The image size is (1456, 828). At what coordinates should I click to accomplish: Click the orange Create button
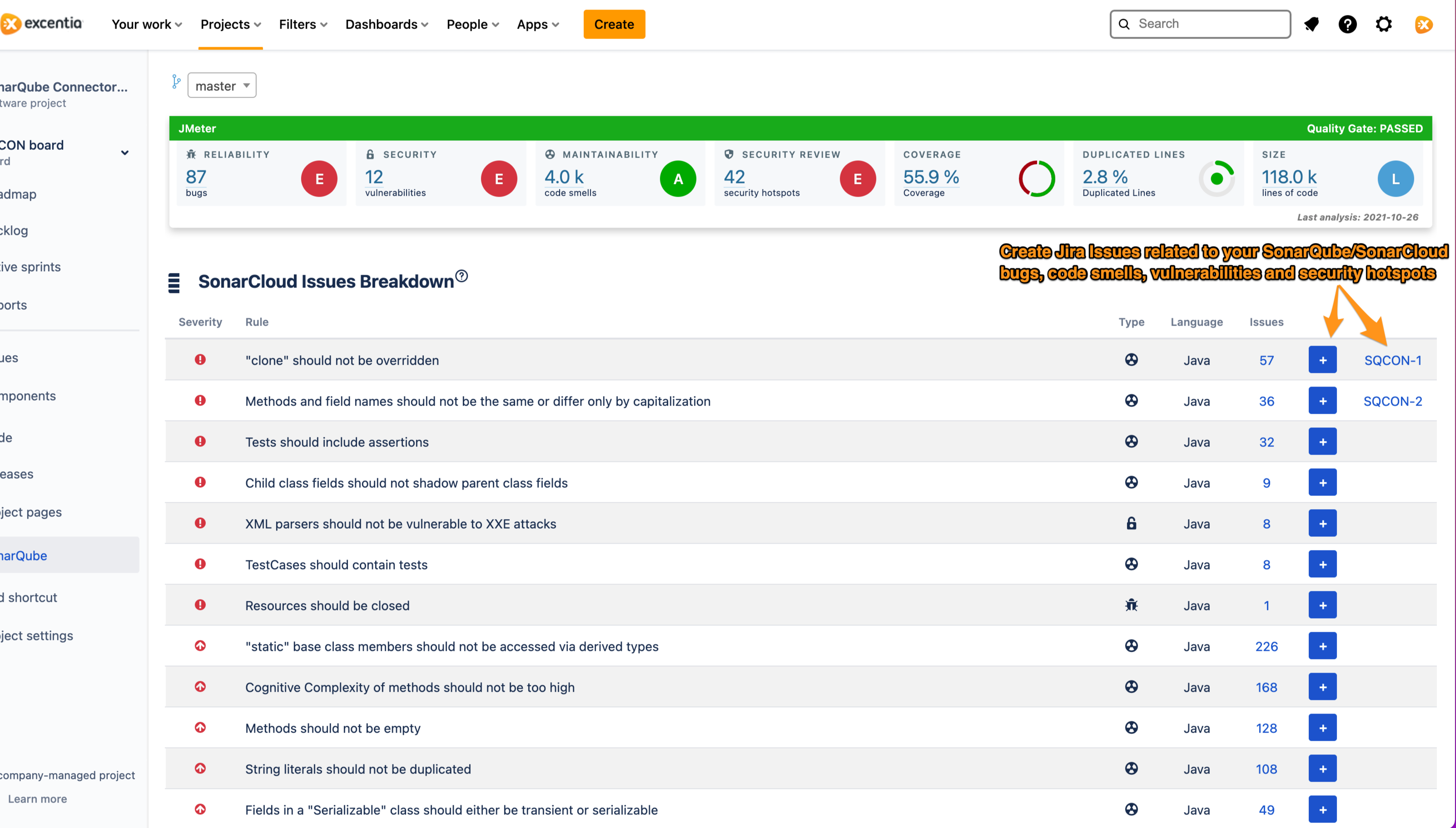pos(614,25)
